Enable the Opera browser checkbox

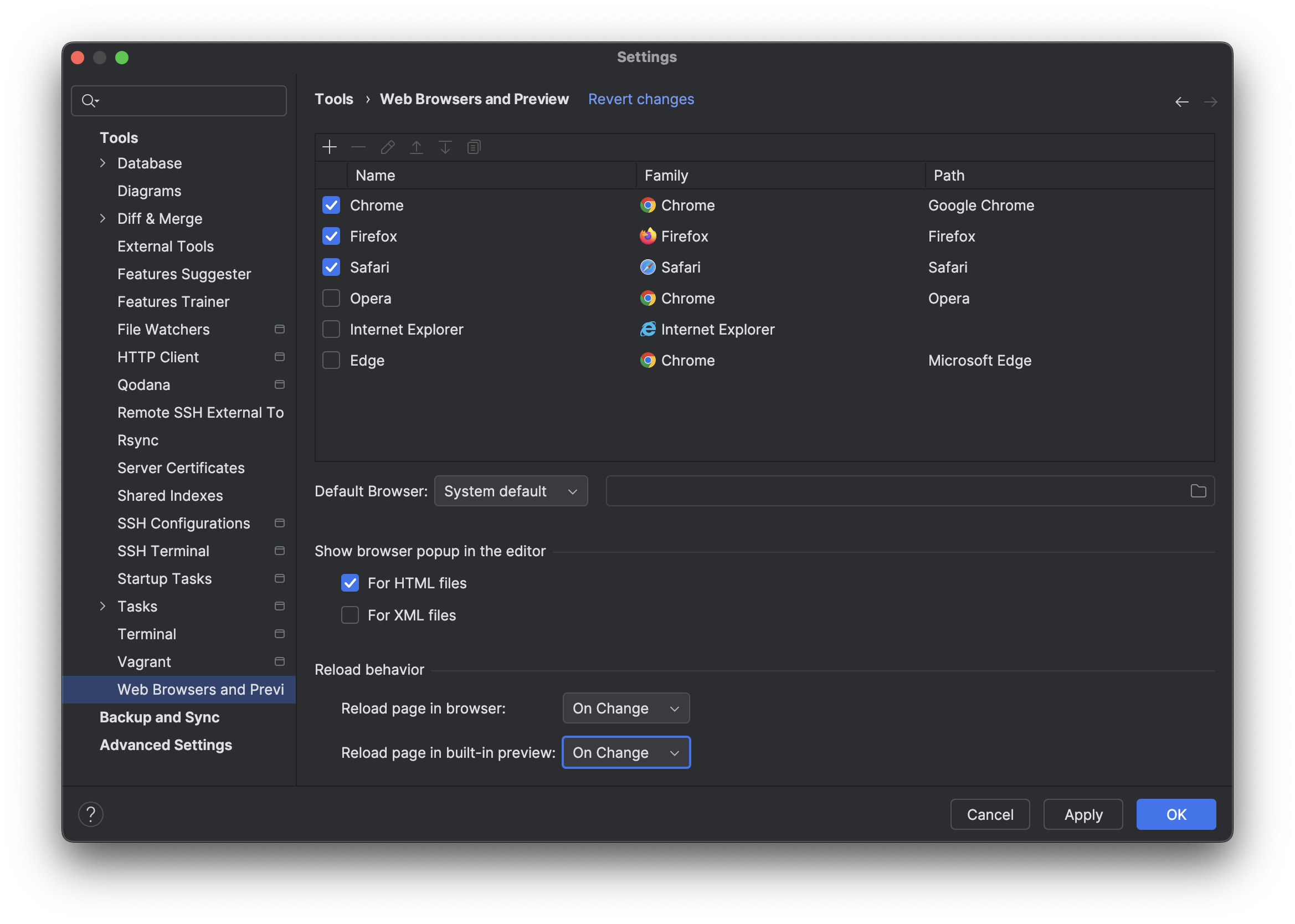331,297
